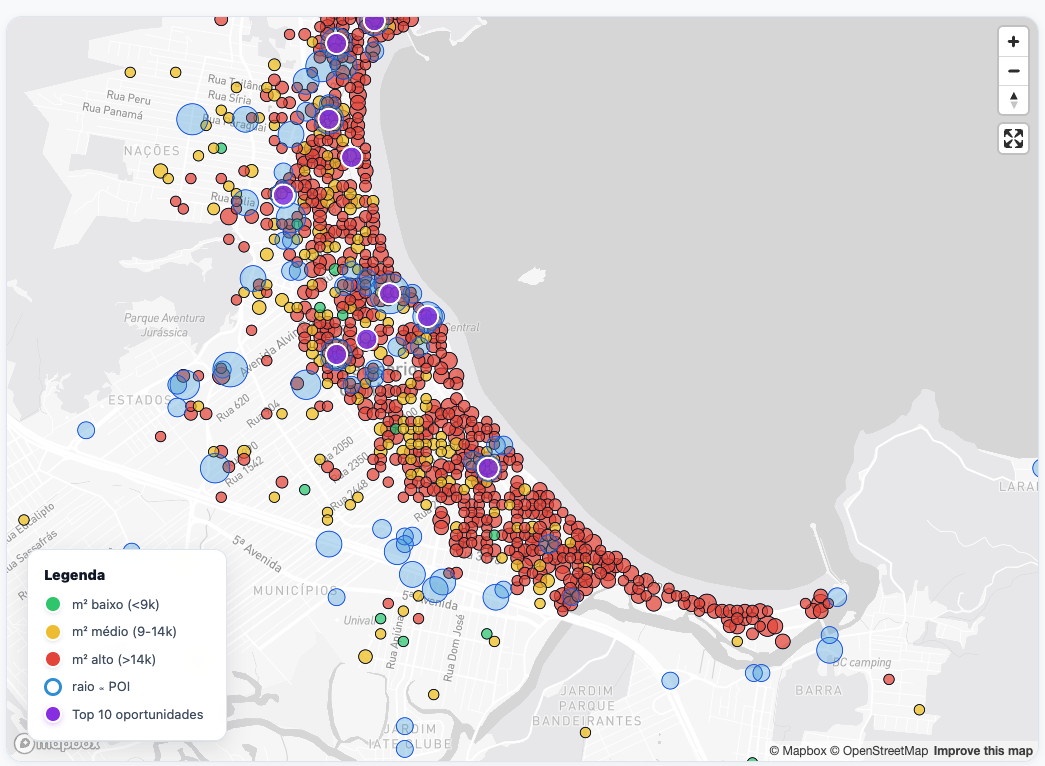Click red m² alto legend swatch

[x=53, y=660]
